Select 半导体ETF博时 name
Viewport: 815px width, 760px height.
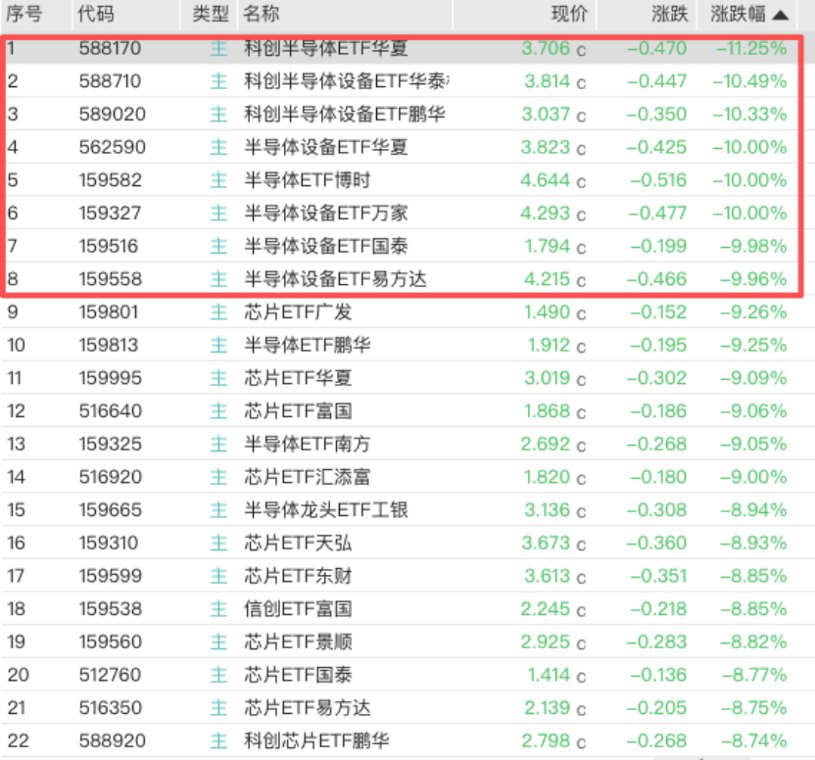(x=307, y=180)
